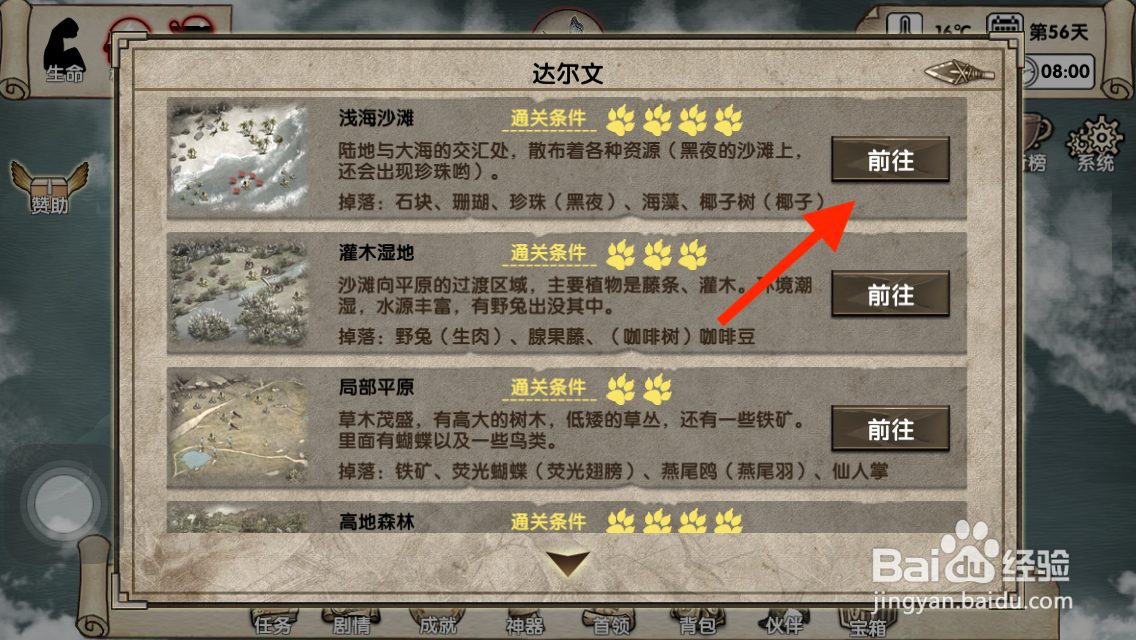Tap the virtual joystick circle
Screen dimensions: 1136x640
coord(64,502)
